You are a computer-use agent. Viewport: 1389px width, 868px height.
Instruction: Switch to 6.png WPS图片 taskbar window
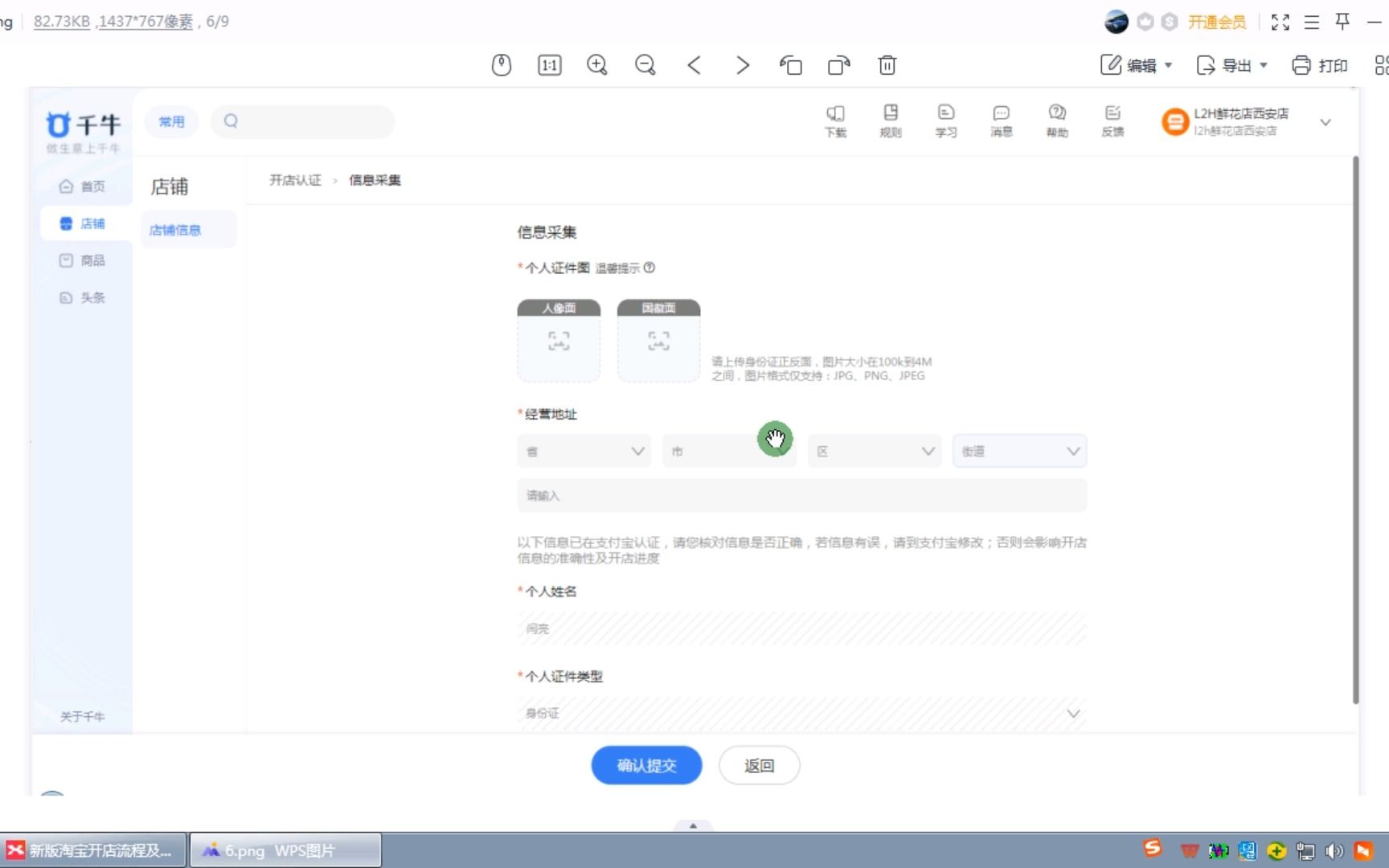click(x=285, y=850)
